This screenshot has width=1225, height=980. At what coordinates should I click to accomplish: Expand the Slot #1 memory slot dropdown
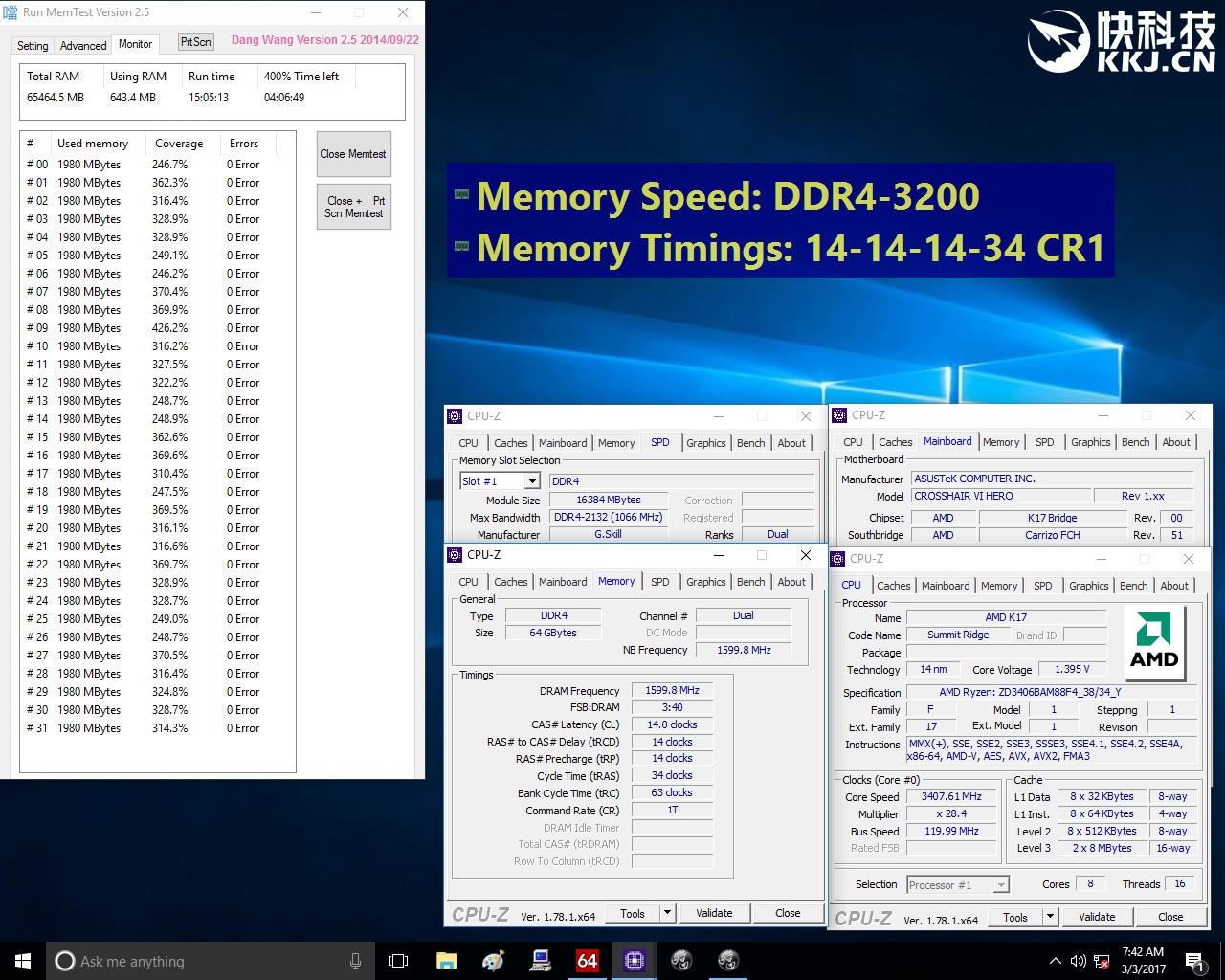[532, 481]
